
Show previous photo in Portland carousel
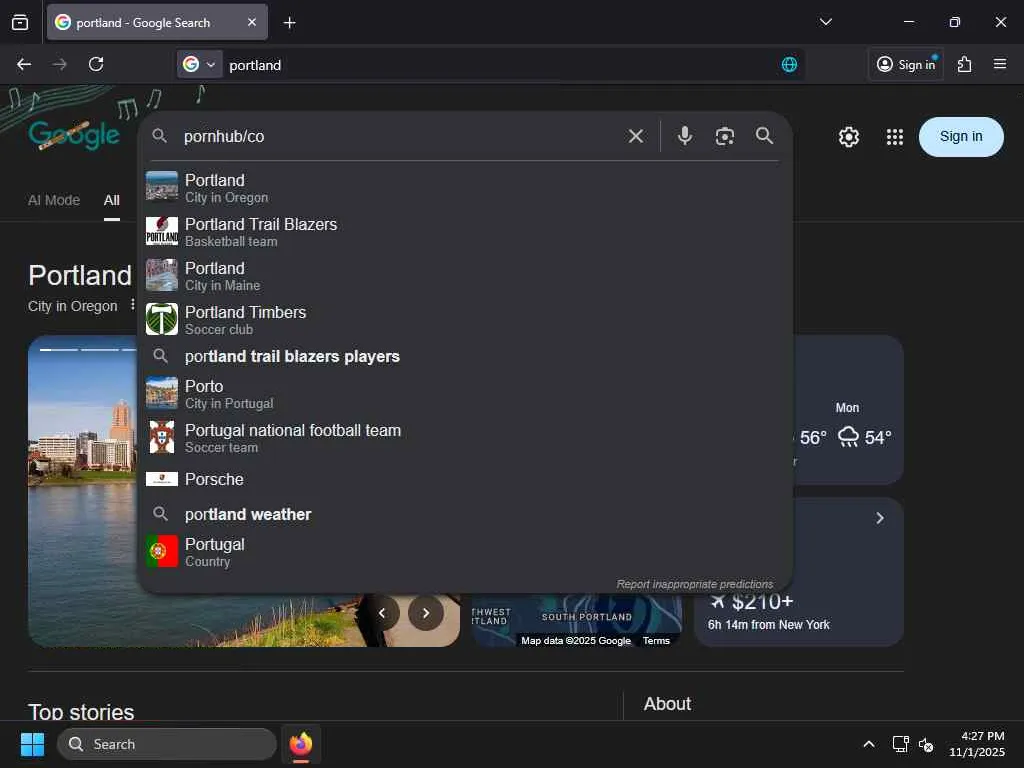pyautogui.click(x=382, y=613)
